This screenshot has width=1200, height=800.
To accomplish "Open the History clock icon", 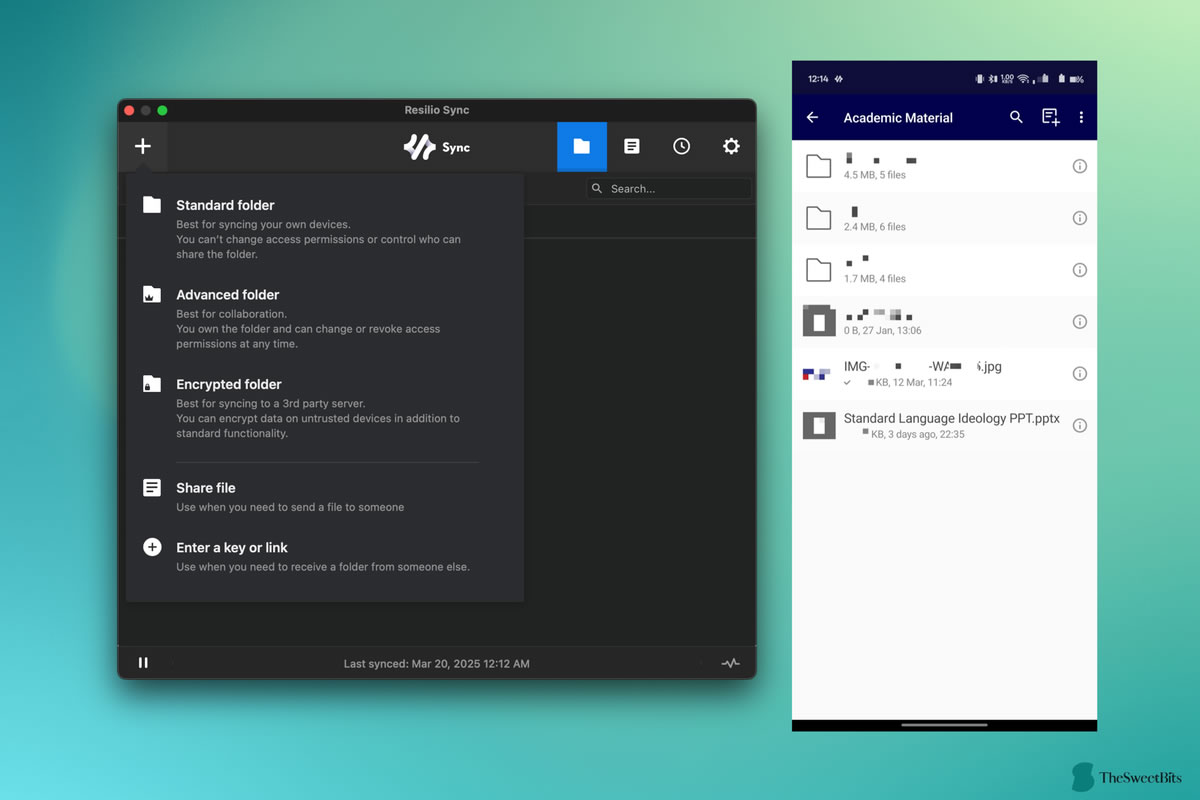I will 681,146.
